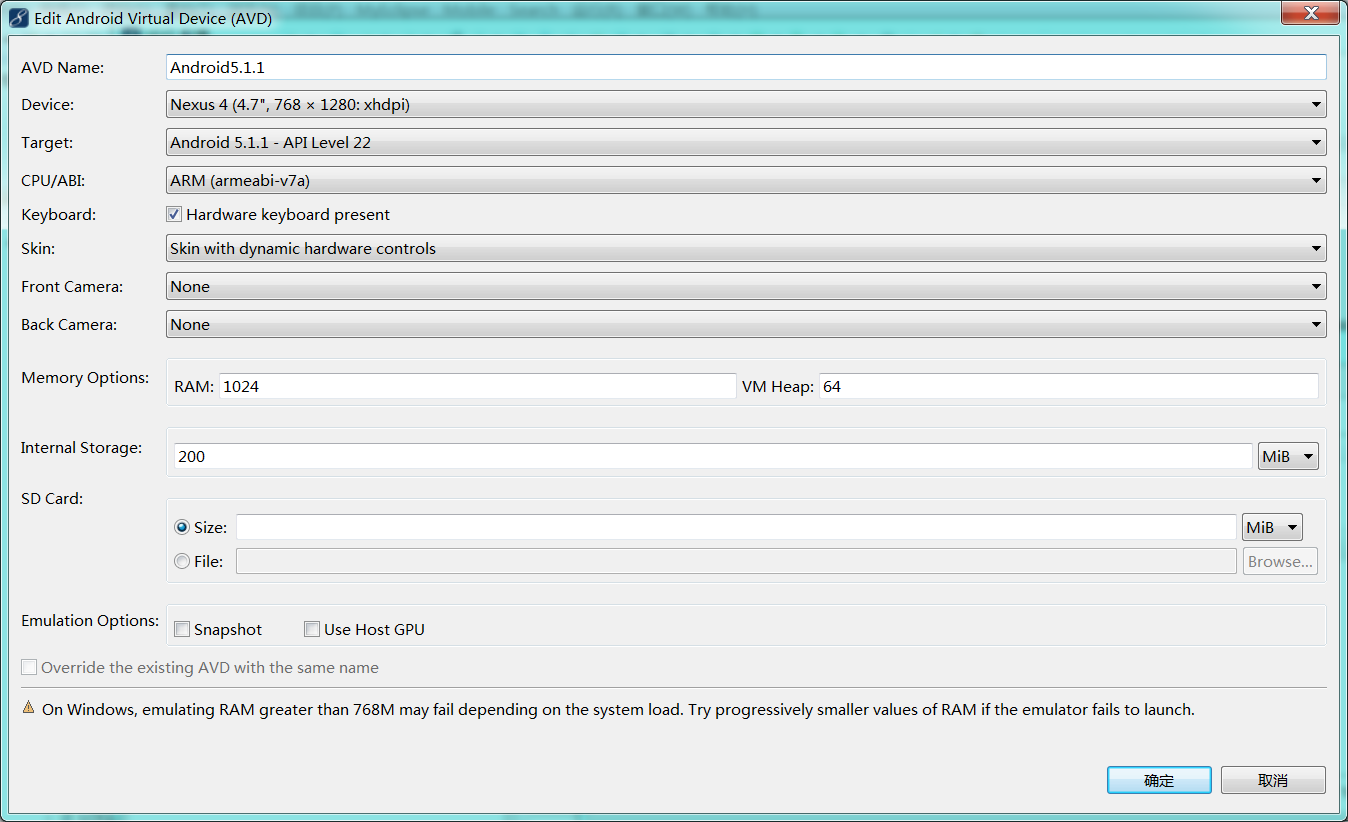
Task: Toggle Override the existing AVD checkbox
Action: (x=29, y=667)
